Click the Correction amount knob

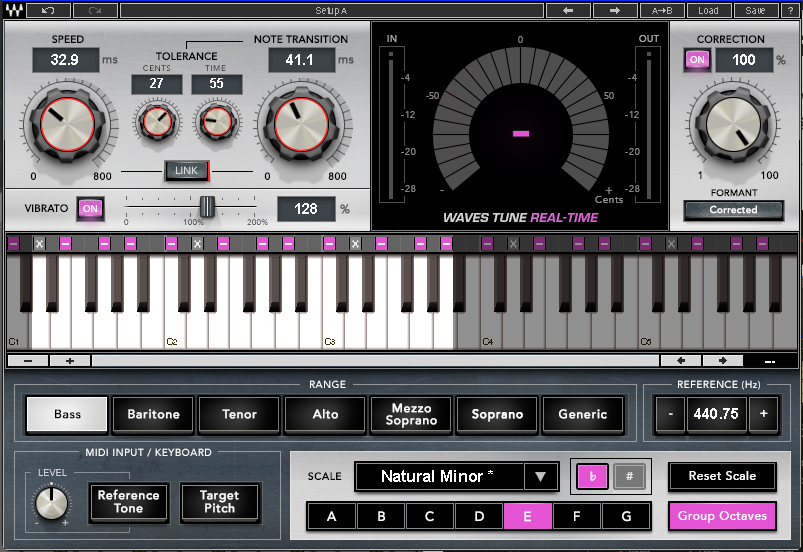(733, 124)
